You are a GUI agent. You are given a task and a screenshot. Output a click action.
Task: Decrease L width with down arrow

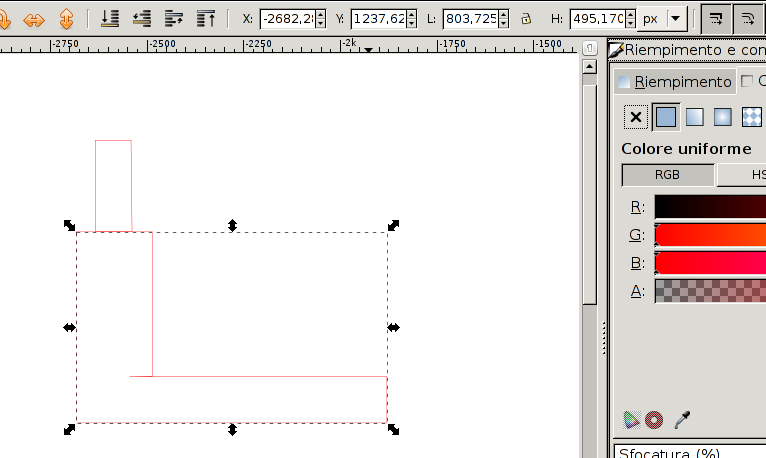click(x=504, y=23)
